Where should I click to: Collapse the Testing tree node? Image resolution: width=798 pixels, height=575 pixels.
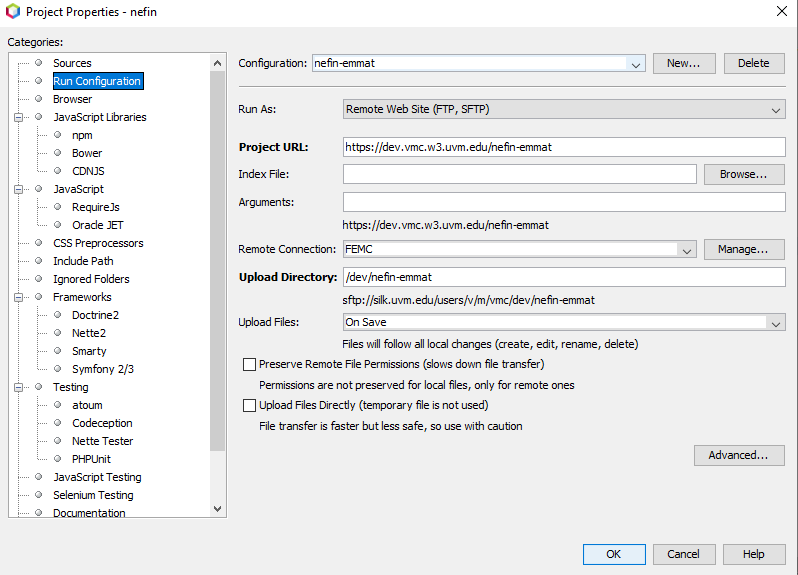19,387
